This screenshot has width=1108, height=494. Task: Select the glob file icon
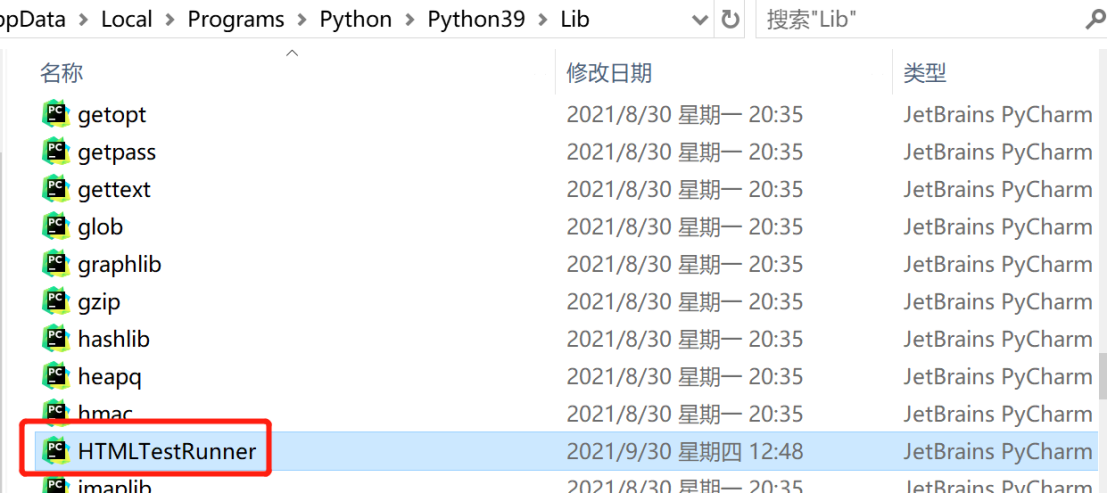[57, 226]
